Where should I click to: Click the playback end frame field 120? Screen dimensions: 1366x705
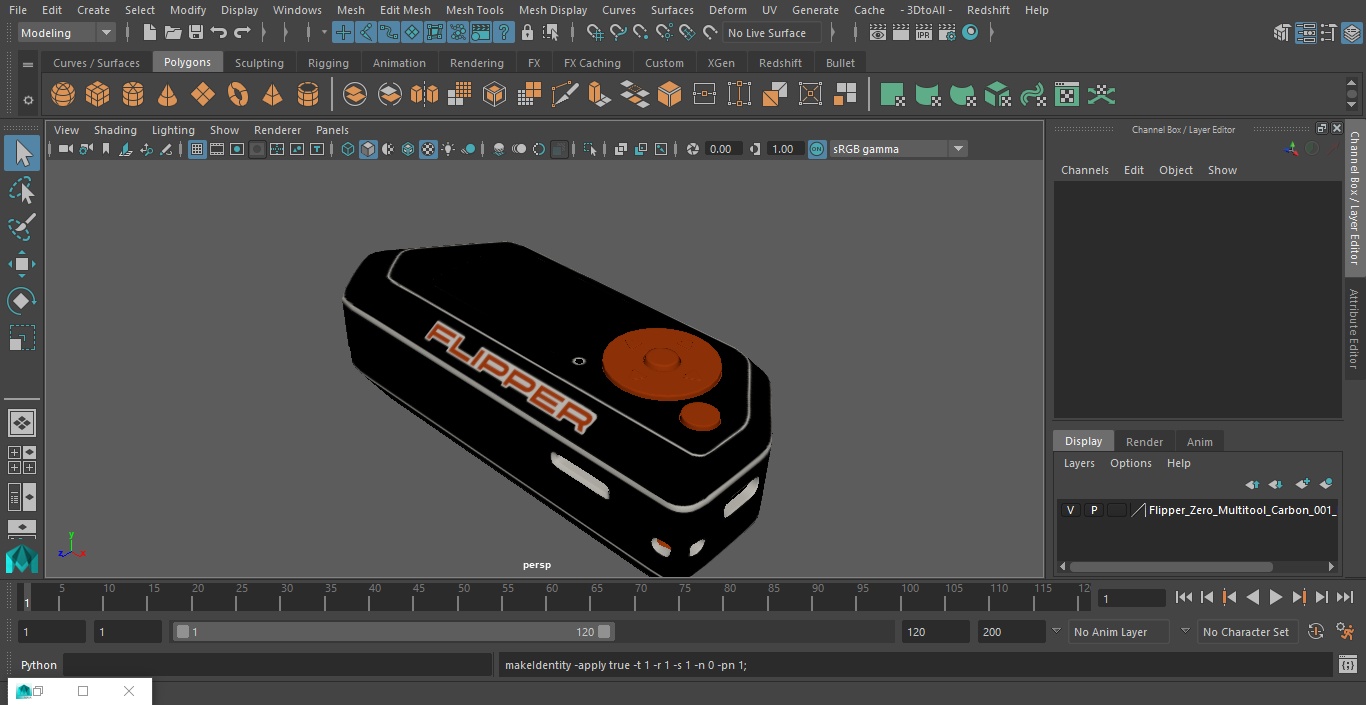[935, 632]
